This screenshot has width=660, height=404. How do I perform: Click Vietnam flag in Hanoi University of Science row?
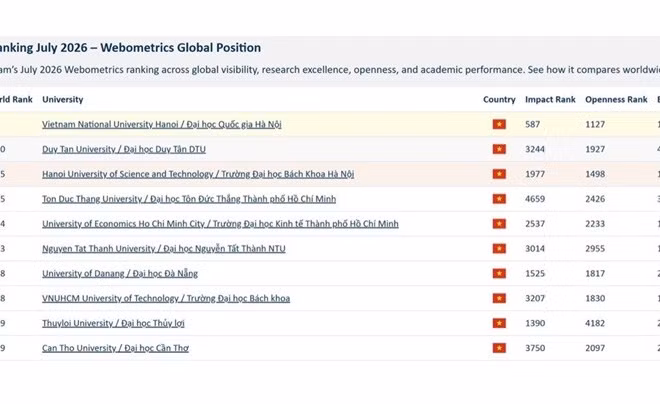click(499, 174)
